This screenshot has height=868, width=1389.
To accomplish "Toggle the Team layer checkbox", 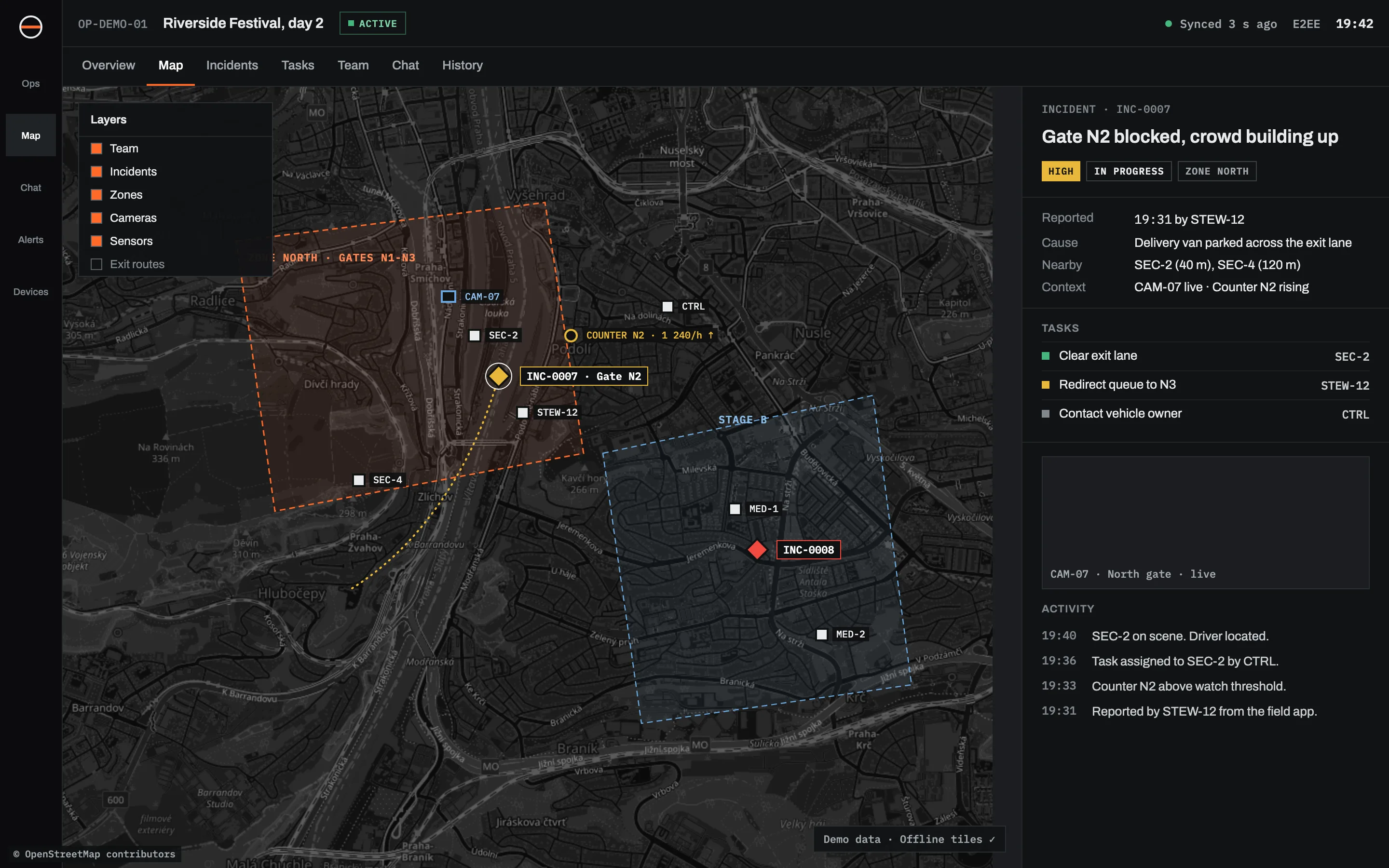I will click(x=96, y=149).
